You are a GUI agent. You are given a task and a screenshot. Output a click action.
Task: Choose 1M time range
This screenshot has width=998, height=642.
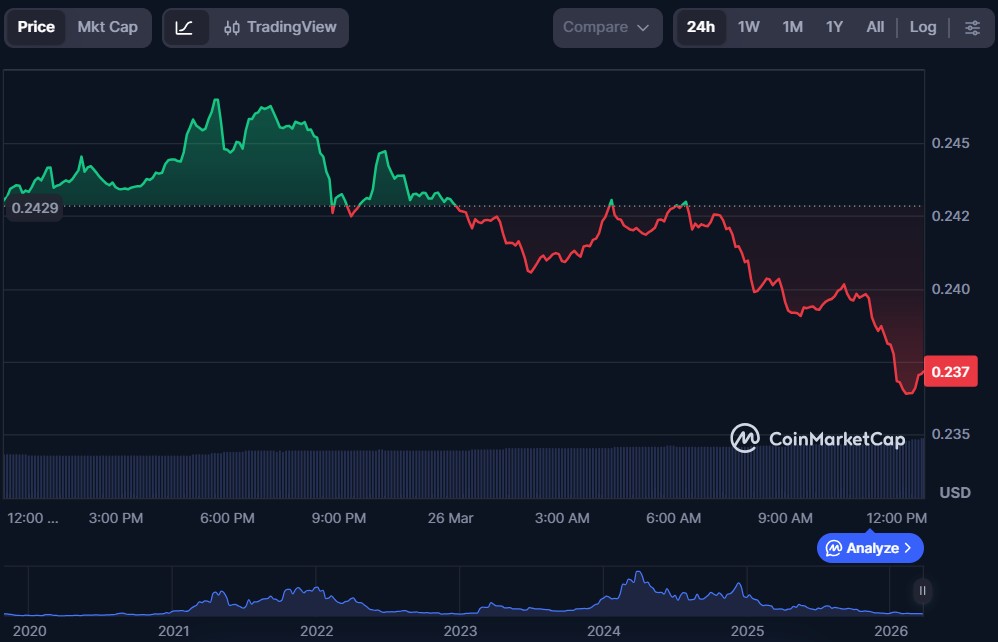pos(792,27)
